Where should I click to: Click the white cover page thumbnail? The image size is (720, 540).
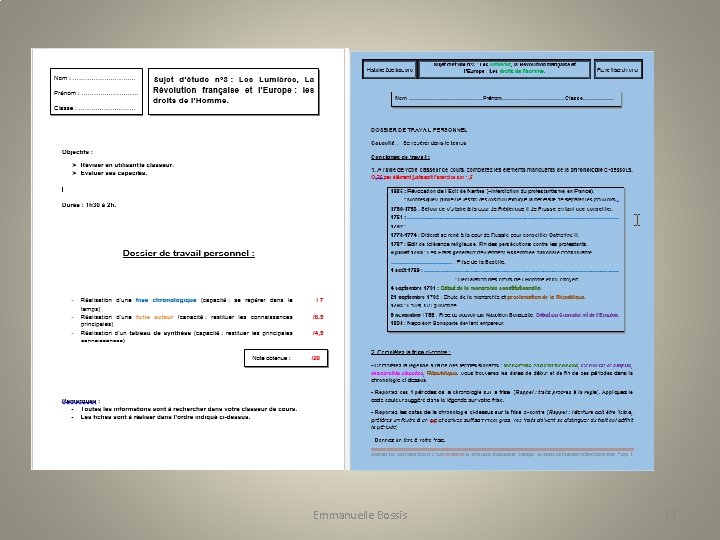[x=188, y=259]
